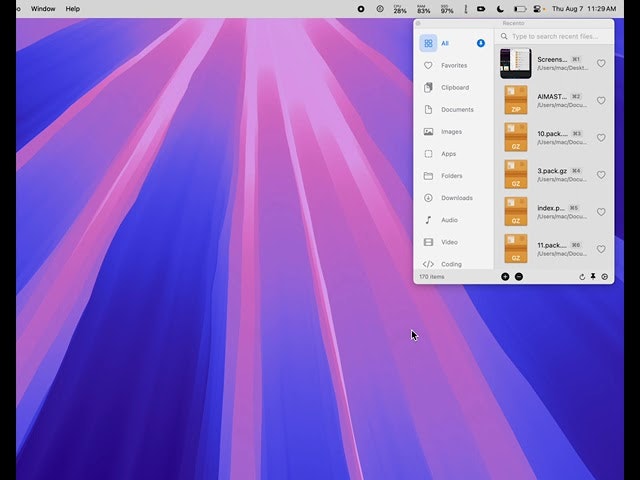Favorite the Screens... file with heart
Viewport: 640px width, 480px height.
click(x=601, y=63)
